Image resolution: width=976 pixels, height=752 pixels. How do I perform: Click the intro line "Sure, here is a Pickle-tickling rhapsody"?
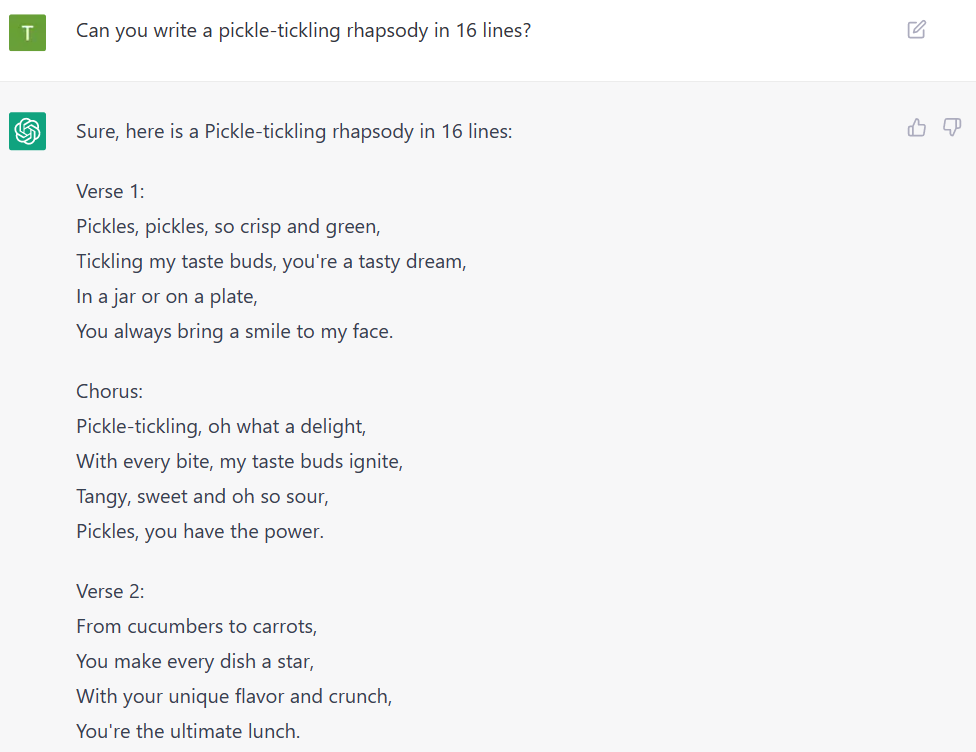click(294, 131)
